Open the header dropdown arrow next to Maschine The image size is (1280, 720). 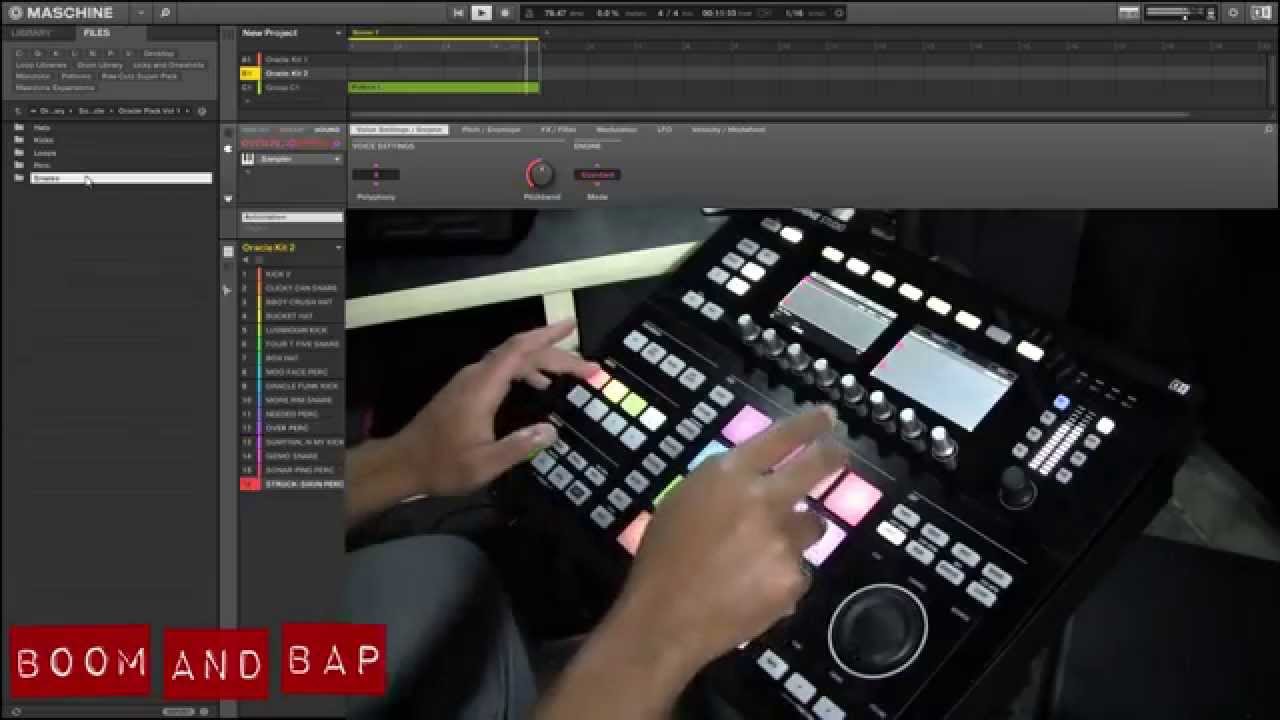pyautogui.click(x=141, y=13)
